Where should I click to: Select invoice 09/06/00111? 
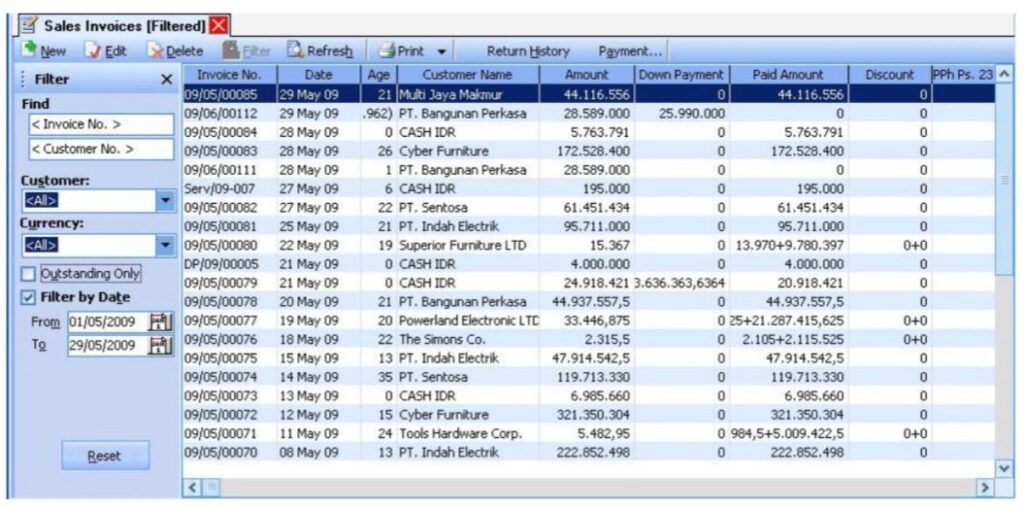[220, 170]
